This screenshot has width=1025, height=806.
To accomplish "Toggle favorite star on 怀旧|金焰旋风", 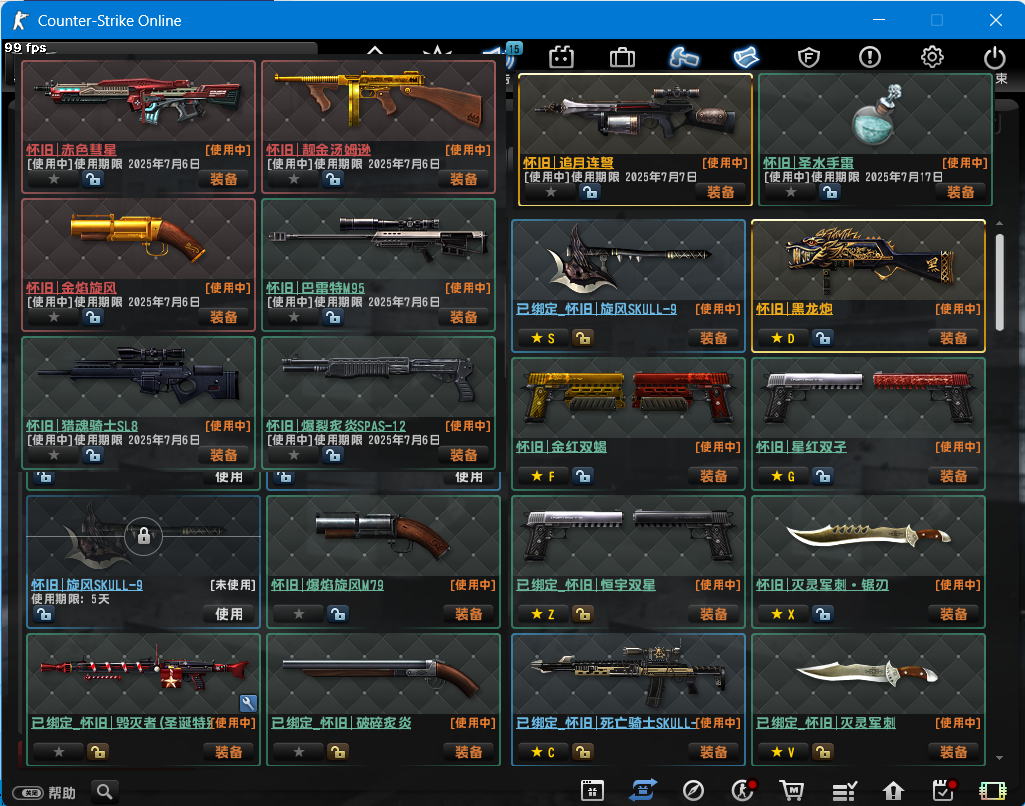I will point(54,316).
